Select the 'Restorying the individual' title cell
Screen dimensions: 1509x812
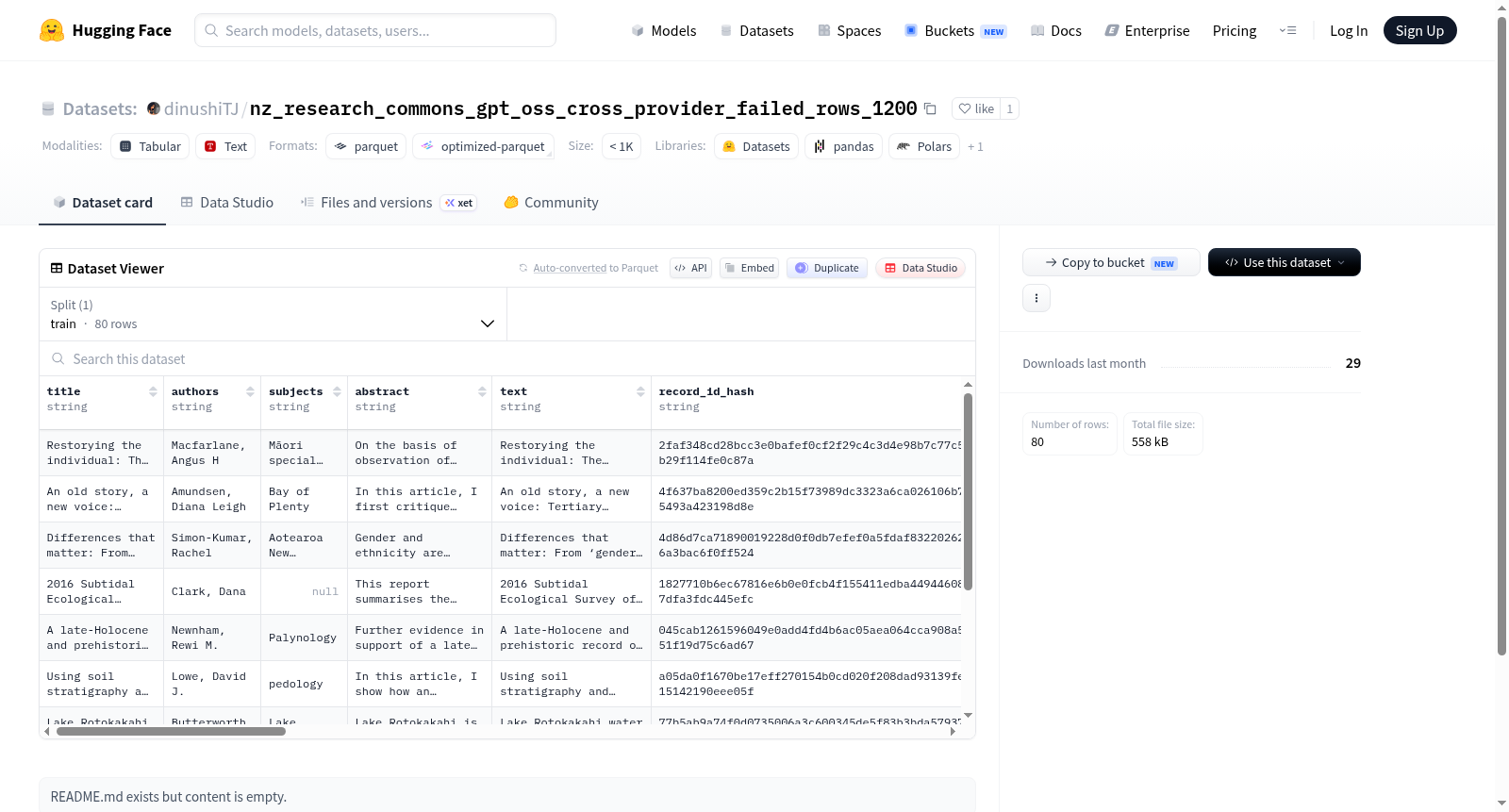tap(101, 453)
